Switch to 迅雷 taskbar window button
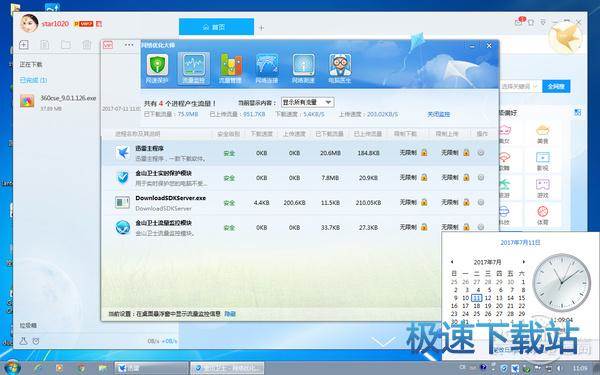Image resolution: width=600 pixels, height=375 pixels. click(x=152, y=368)
